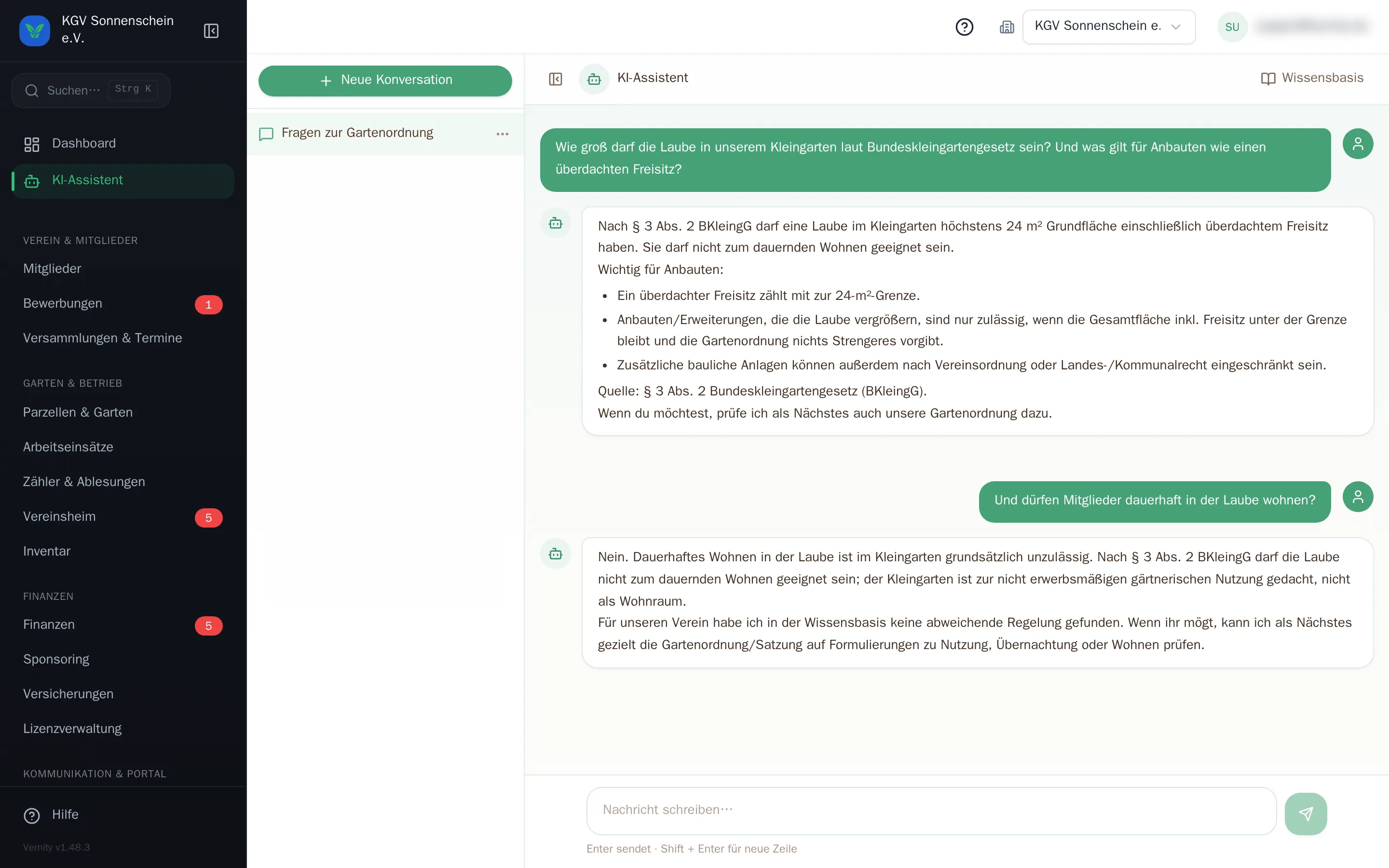Click the building organization icon in top bar

tap(1007, 27)
